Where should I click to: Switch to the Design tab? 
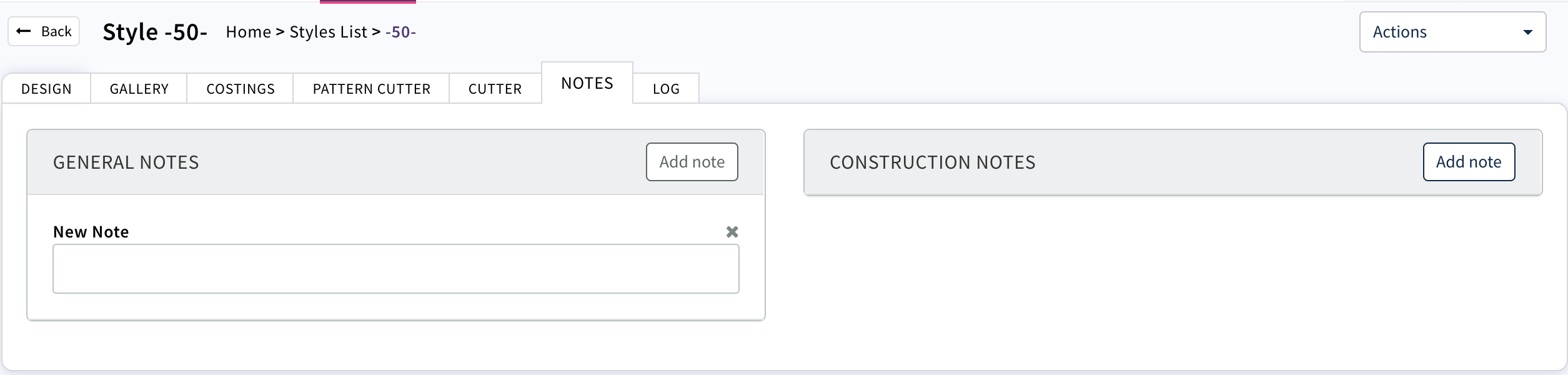[x=46, y=89]
